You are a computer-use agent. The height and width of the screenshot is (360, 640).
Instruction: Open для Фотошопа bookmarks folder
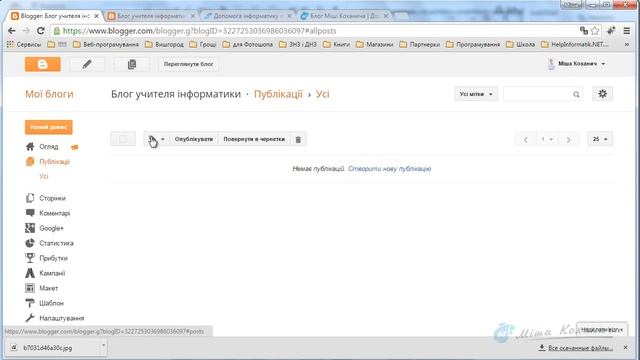248,44
